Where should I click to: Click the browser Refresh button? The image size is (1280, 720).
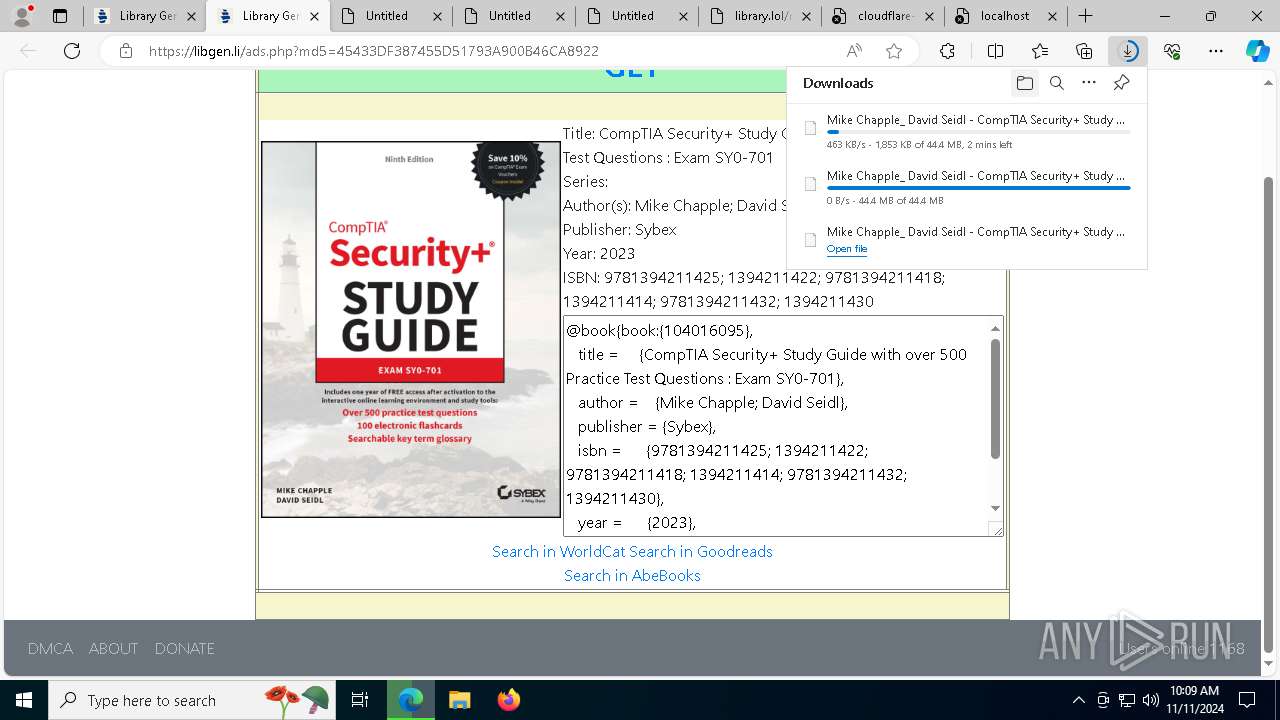tap(72, 51)
